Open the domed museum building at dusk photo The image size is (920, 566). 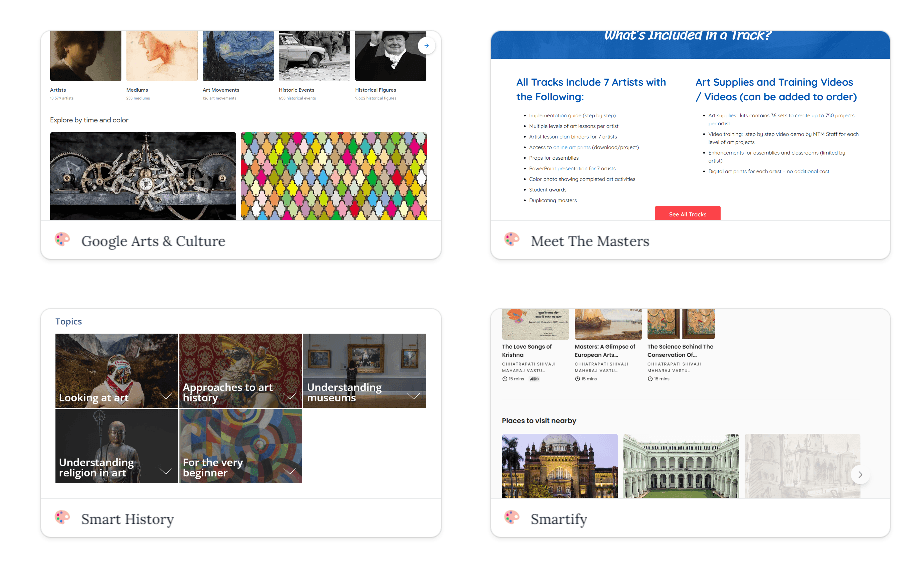[560, 466]
